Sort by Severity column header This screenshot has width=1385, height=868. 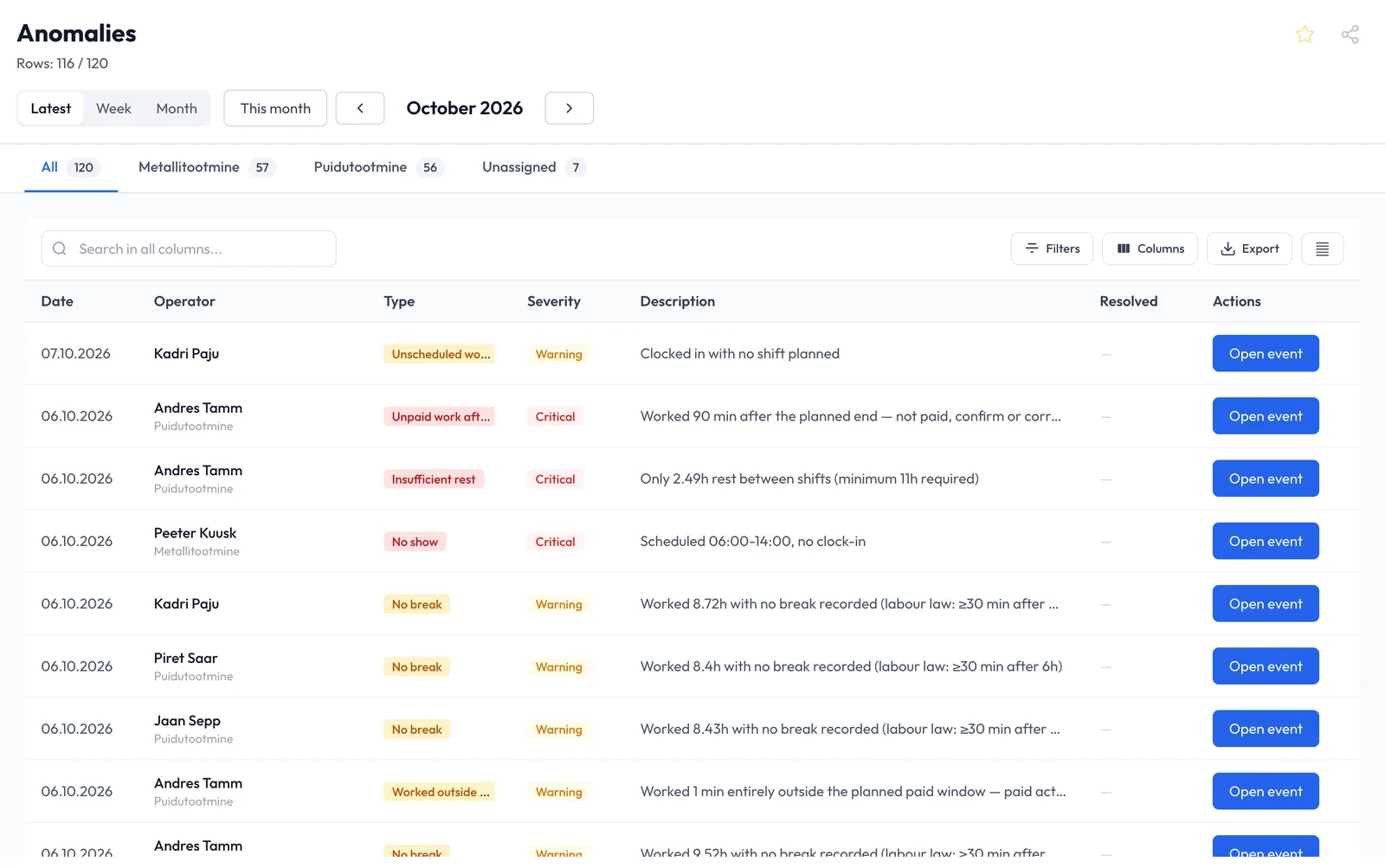[x=554, y=301]
